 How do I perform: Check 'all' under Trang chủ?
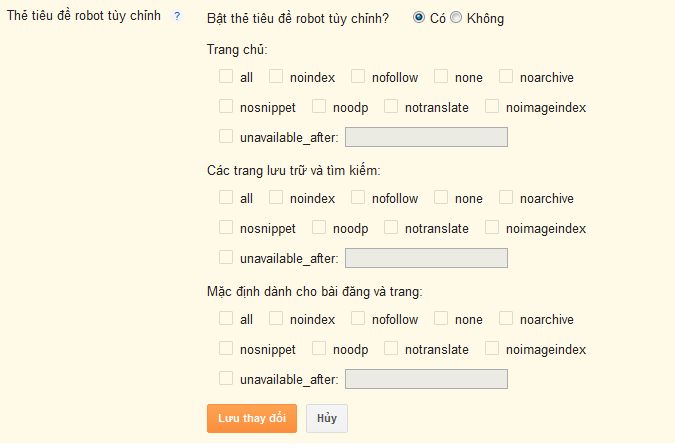pyautogui.click(x=226, y=76)
